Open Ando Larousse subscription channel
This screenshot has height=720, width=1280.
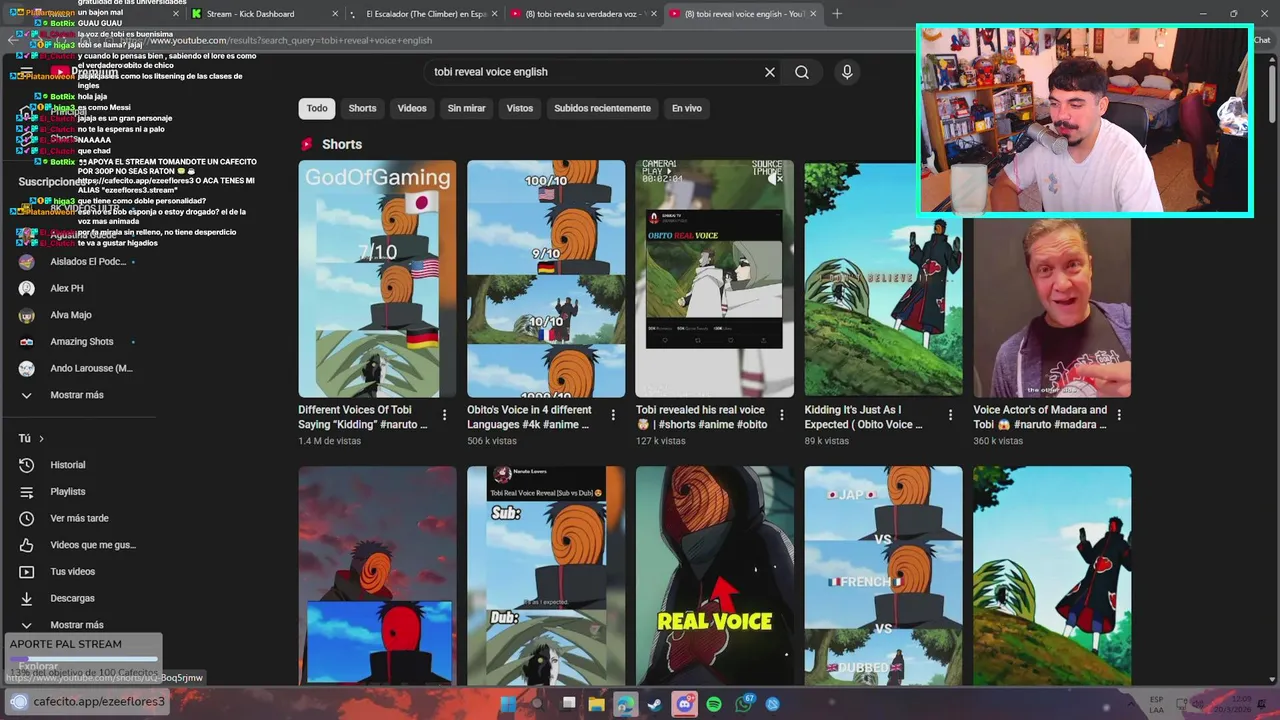90,368
